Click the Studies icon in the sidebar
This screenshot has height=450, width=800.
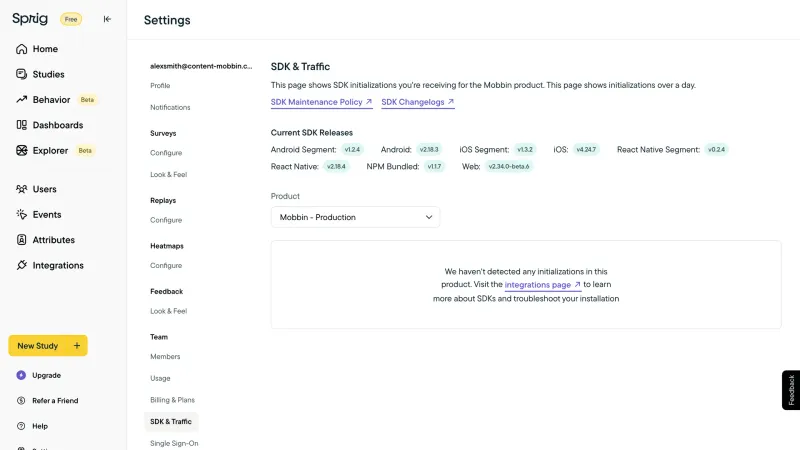pos(21,74)
